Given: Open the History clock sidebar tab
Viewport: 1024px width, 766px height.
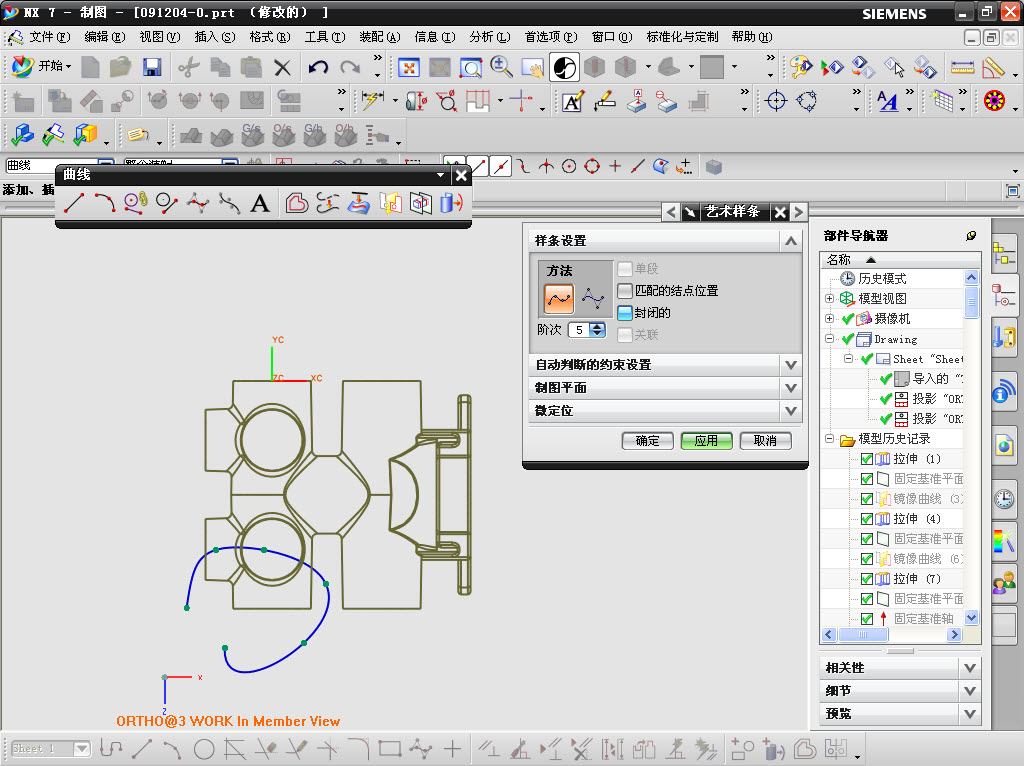Looking at the screenshot, I should (x=1003, y=499).
